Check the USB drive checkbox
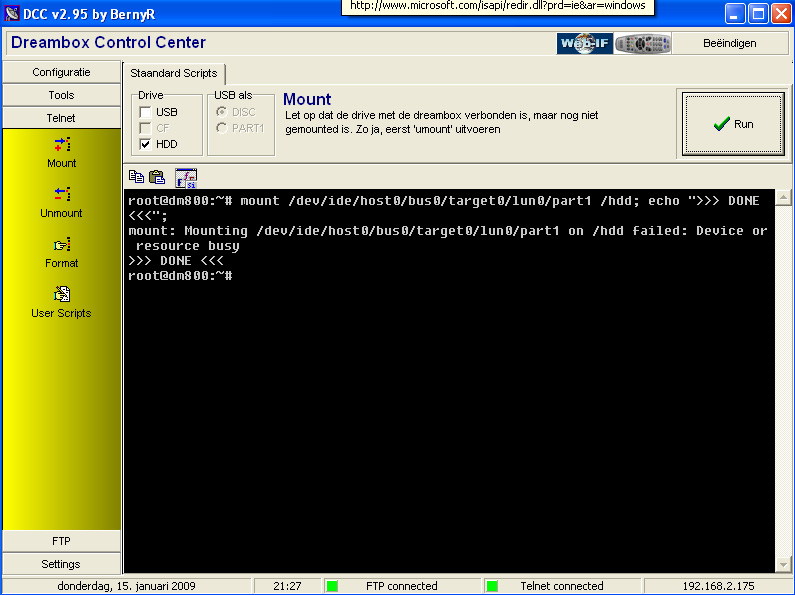795x595 pixels. pyautogui.click(x=146, y=112)
